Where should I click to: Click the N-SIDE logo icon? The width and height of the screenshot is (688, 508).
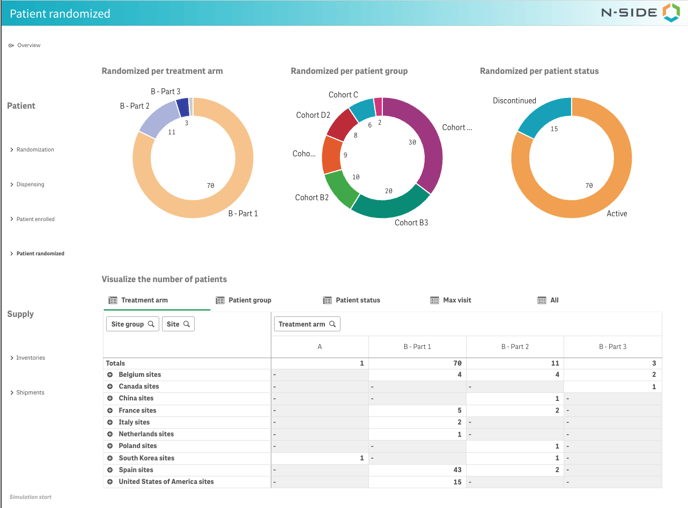tap(670, 13)
